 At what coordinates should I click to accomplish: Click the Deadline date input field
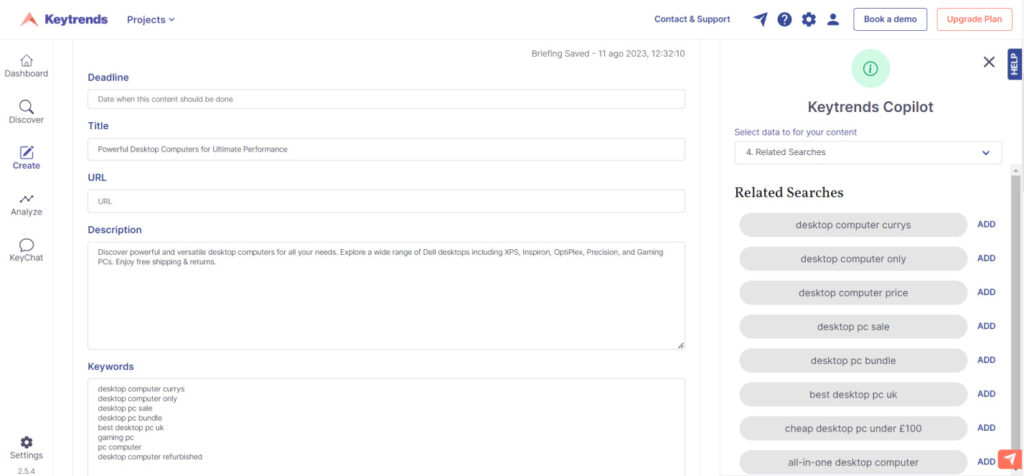click(386, 99)
